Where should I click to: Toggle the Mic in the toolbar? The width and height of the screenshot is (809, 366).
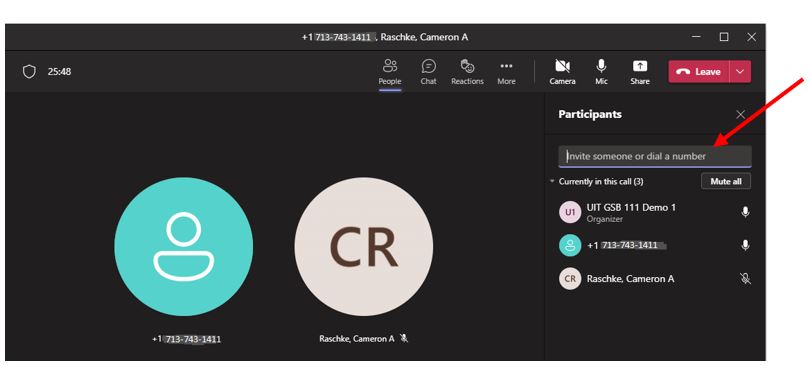tap(601, 72)
